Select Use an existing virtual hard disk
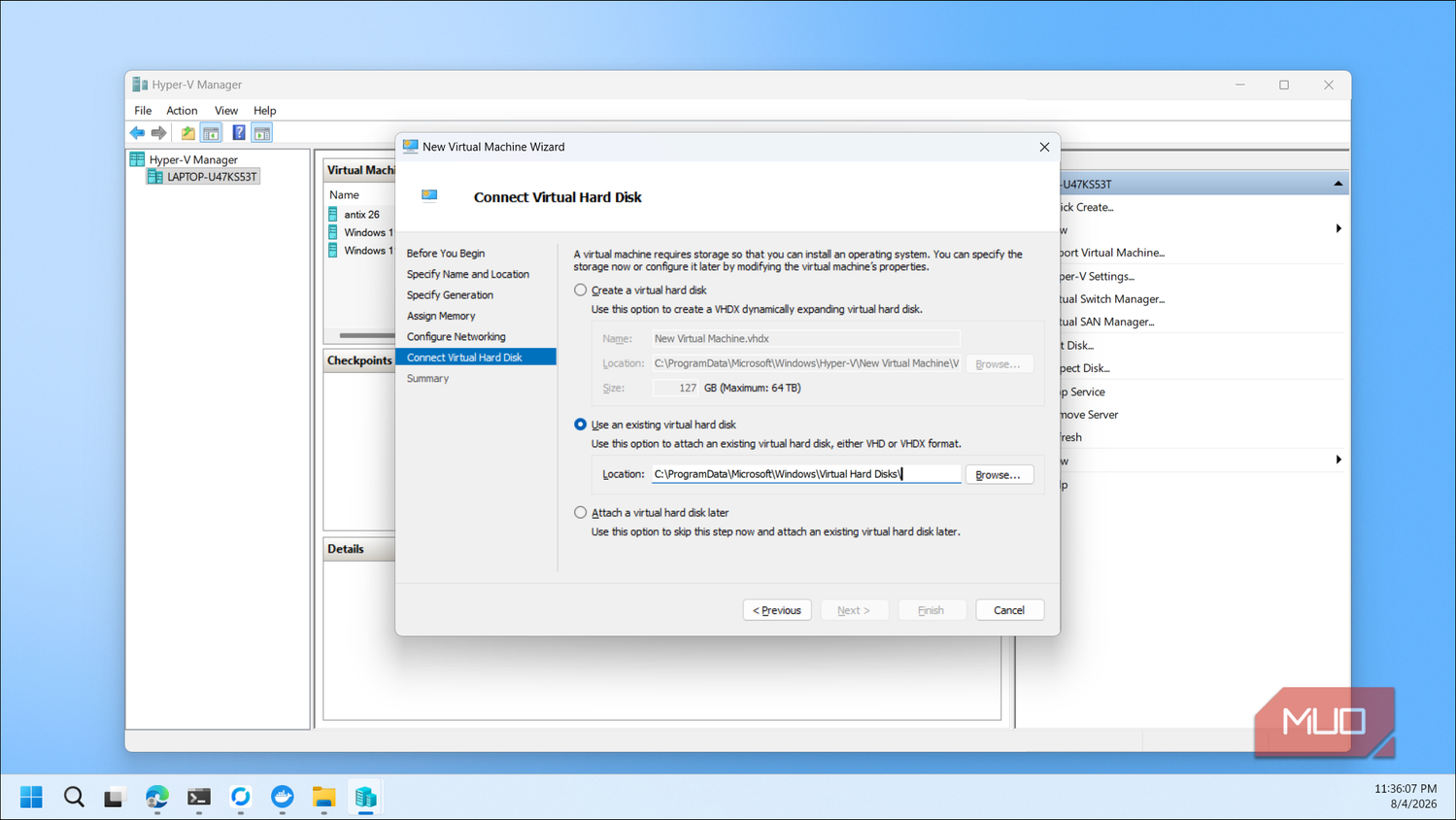This screenshot has width=1456, height=820. point(581,425)
